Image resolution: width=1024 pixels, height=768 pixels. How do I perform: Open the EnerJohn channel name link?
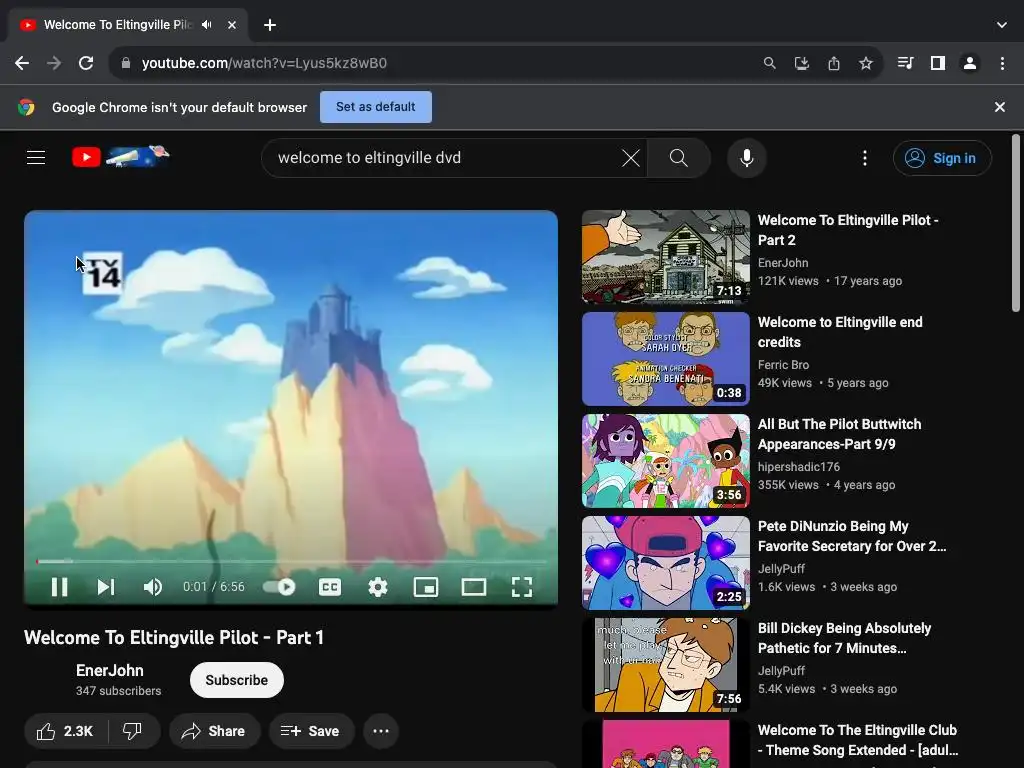click(110, 671)
